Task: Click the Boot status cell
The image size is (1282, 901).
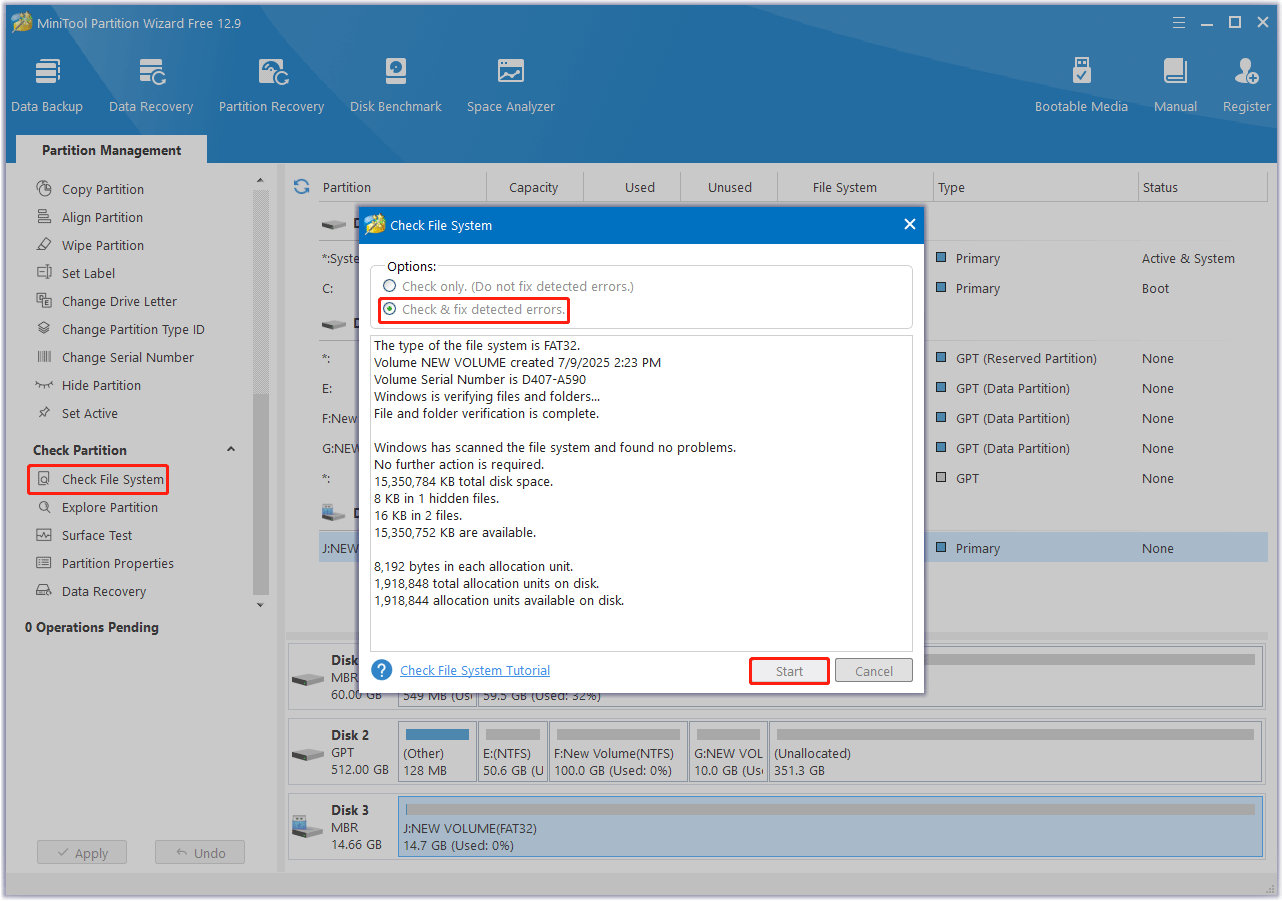Action: [x=1155, y=288]
